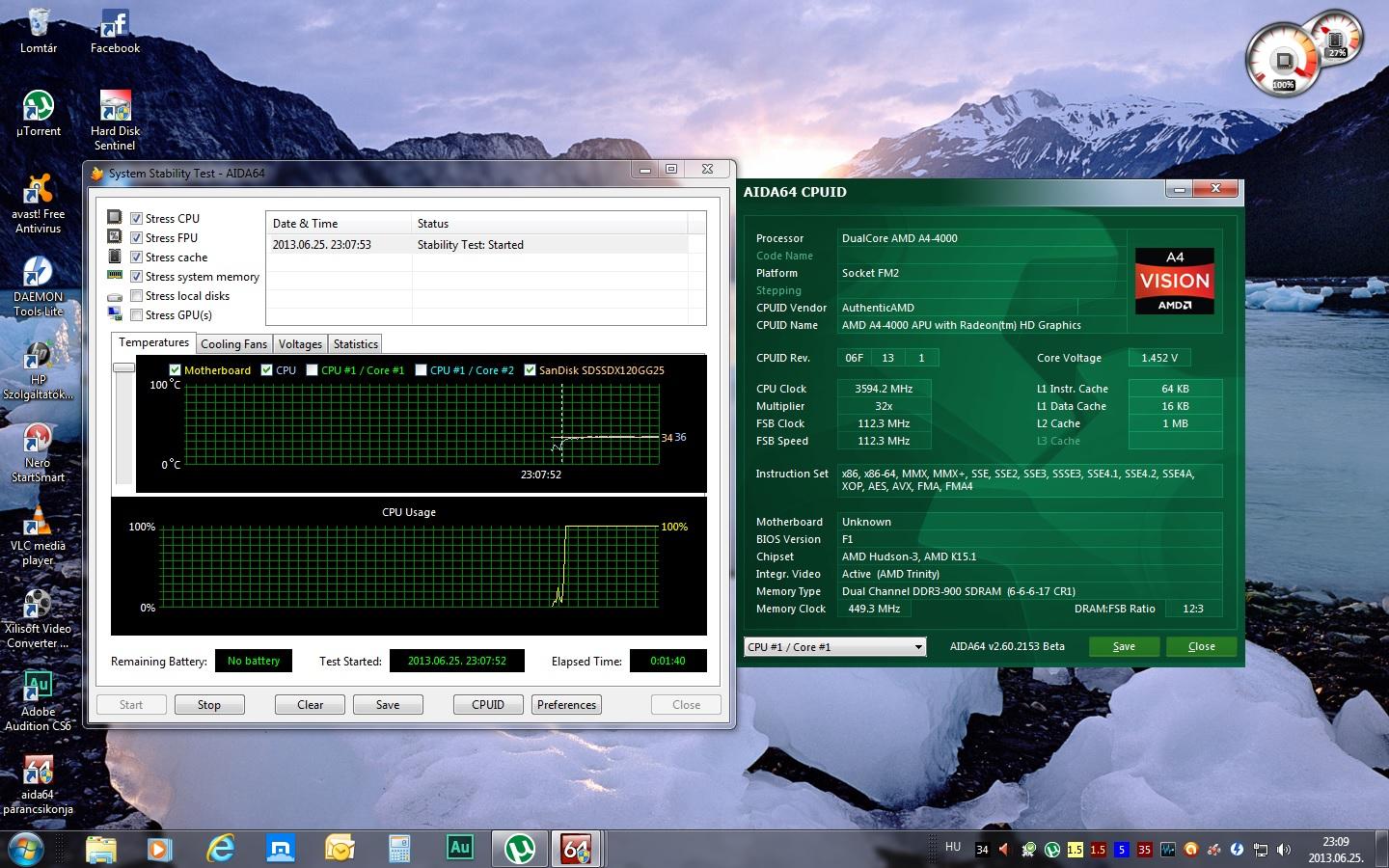
Task: Click the No battery status field
Action: (254, 661)
